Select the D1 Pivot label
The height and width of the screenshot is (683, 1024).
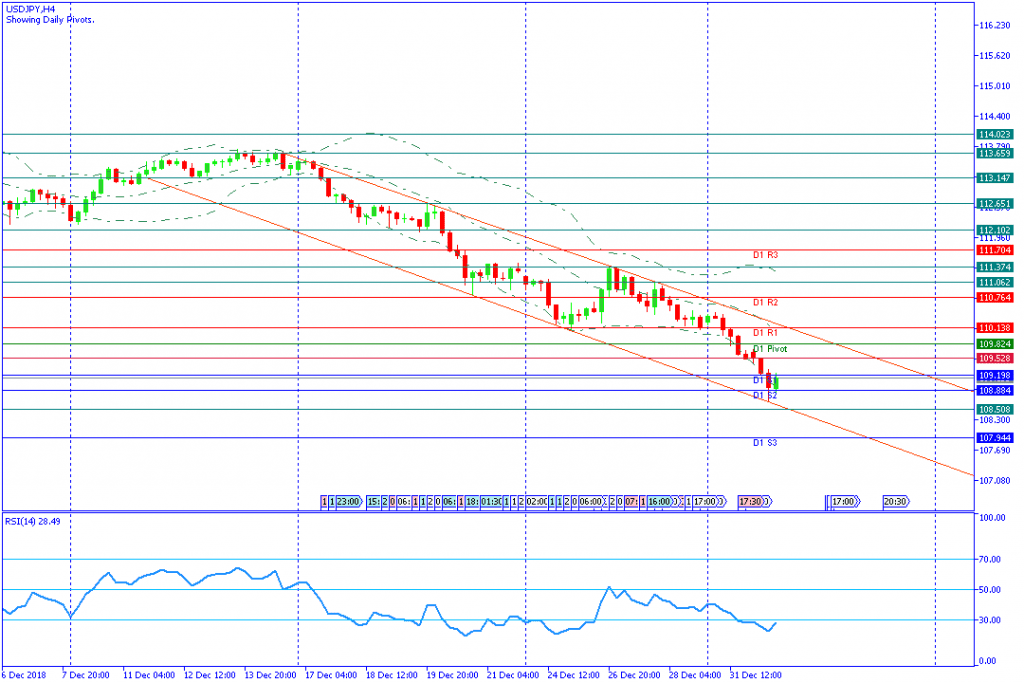(x=771, y=349)
